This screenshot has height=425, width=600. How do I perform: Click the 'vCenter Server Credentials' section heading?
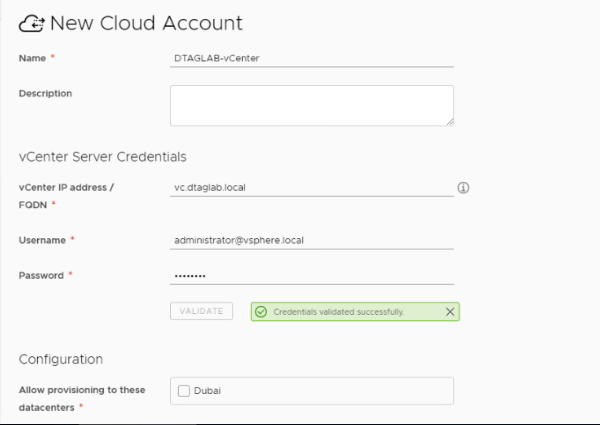click(x=102, y=156)
